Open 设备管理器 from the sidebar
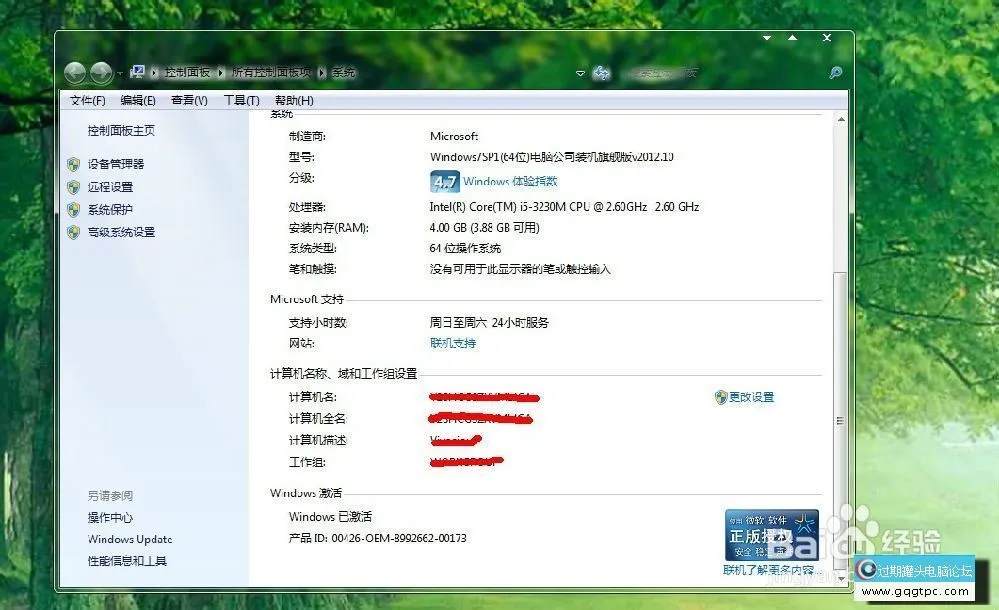The height and width of the screenshot is (610, 999). 117,164
